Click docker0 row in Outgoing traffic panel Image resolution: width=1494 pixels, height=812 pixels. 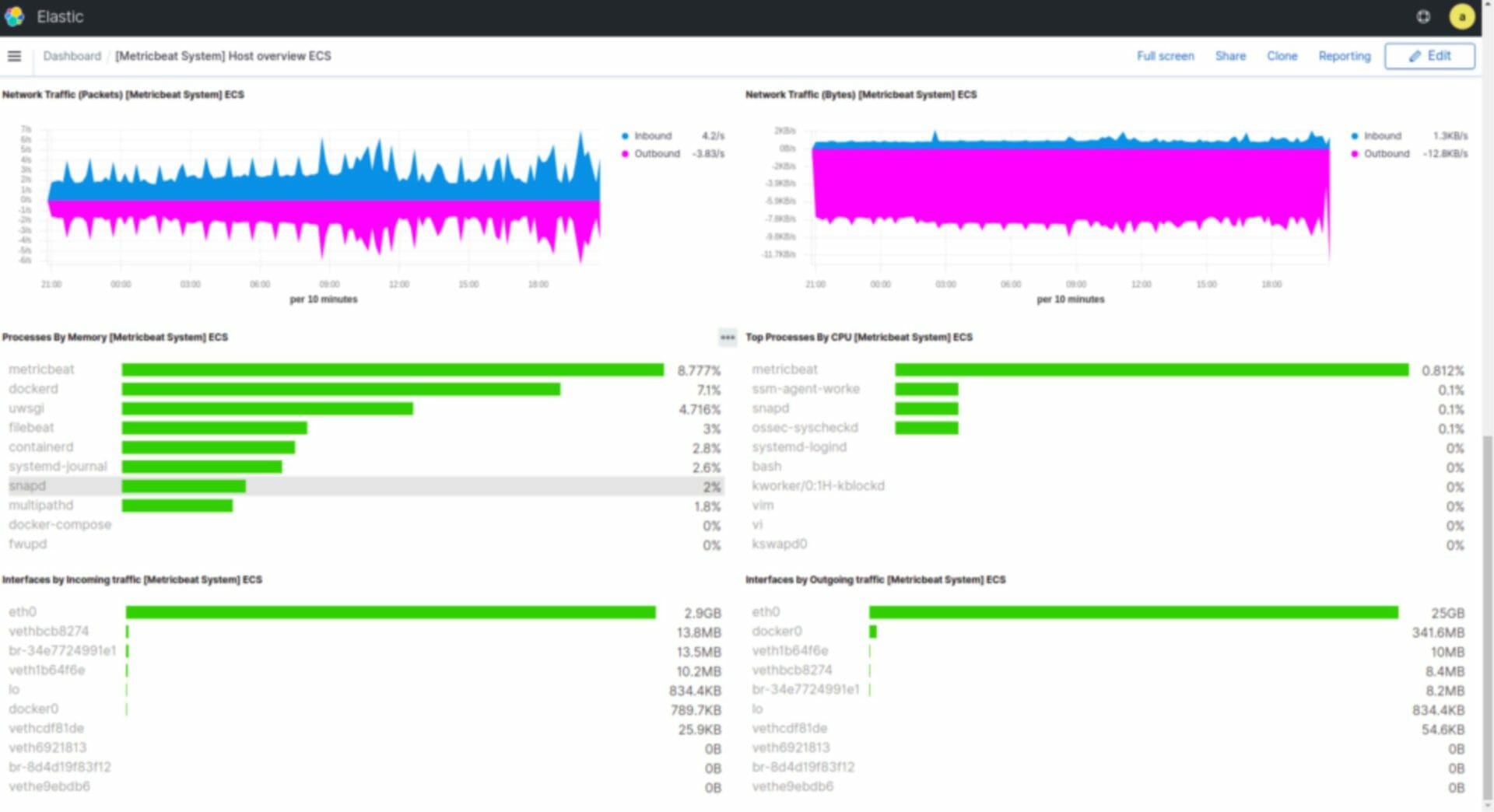point(777,632)
